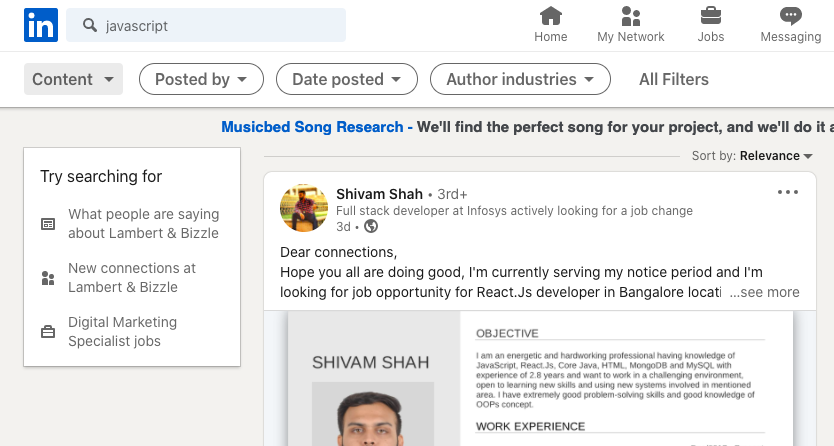Open the Home feed icon
Screen dimensions: 834x446
tap(551, 16)
